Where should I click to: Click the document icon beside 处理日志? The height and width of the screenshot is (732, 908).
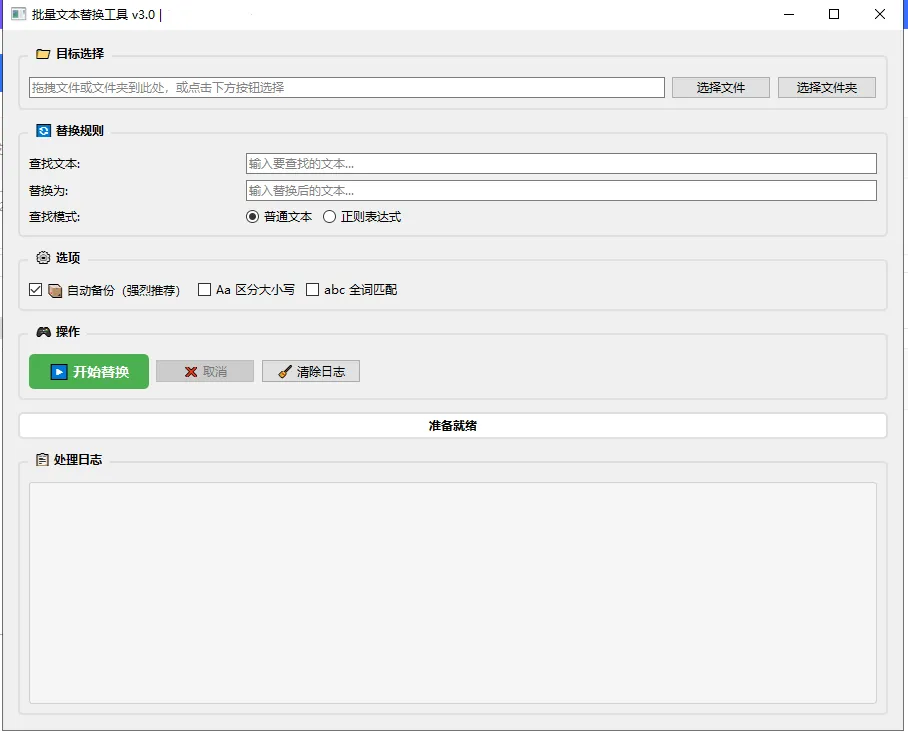click(x=40, y=460)
